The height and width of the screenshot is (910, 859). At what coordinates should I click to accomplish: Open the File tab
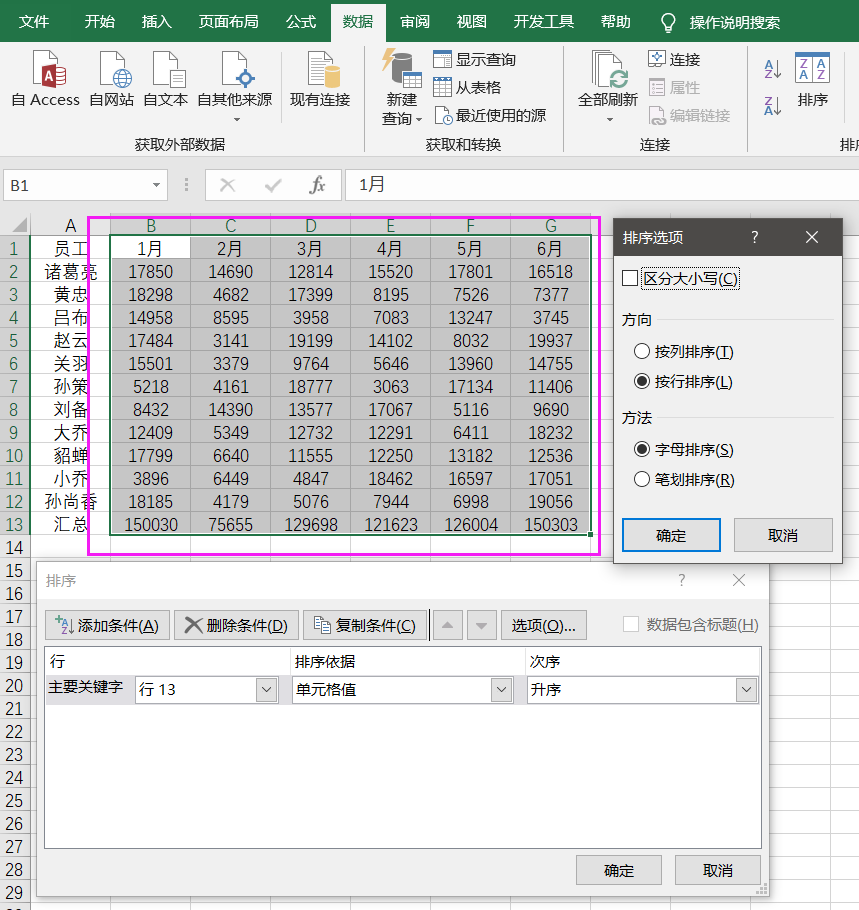tap(34, 22)
